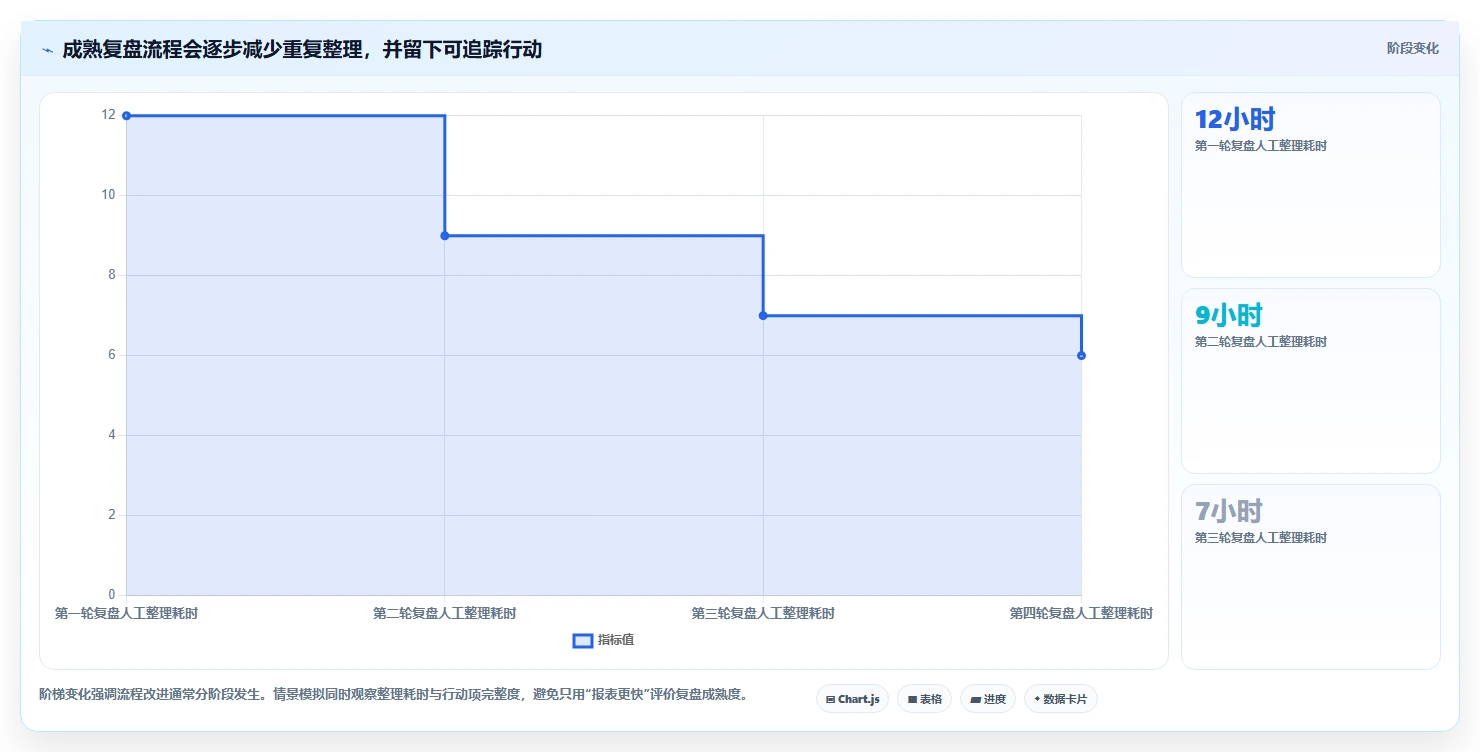
Task: Open the 9小时 data card
Action: pyautogui.click(x=1311, y=381)
